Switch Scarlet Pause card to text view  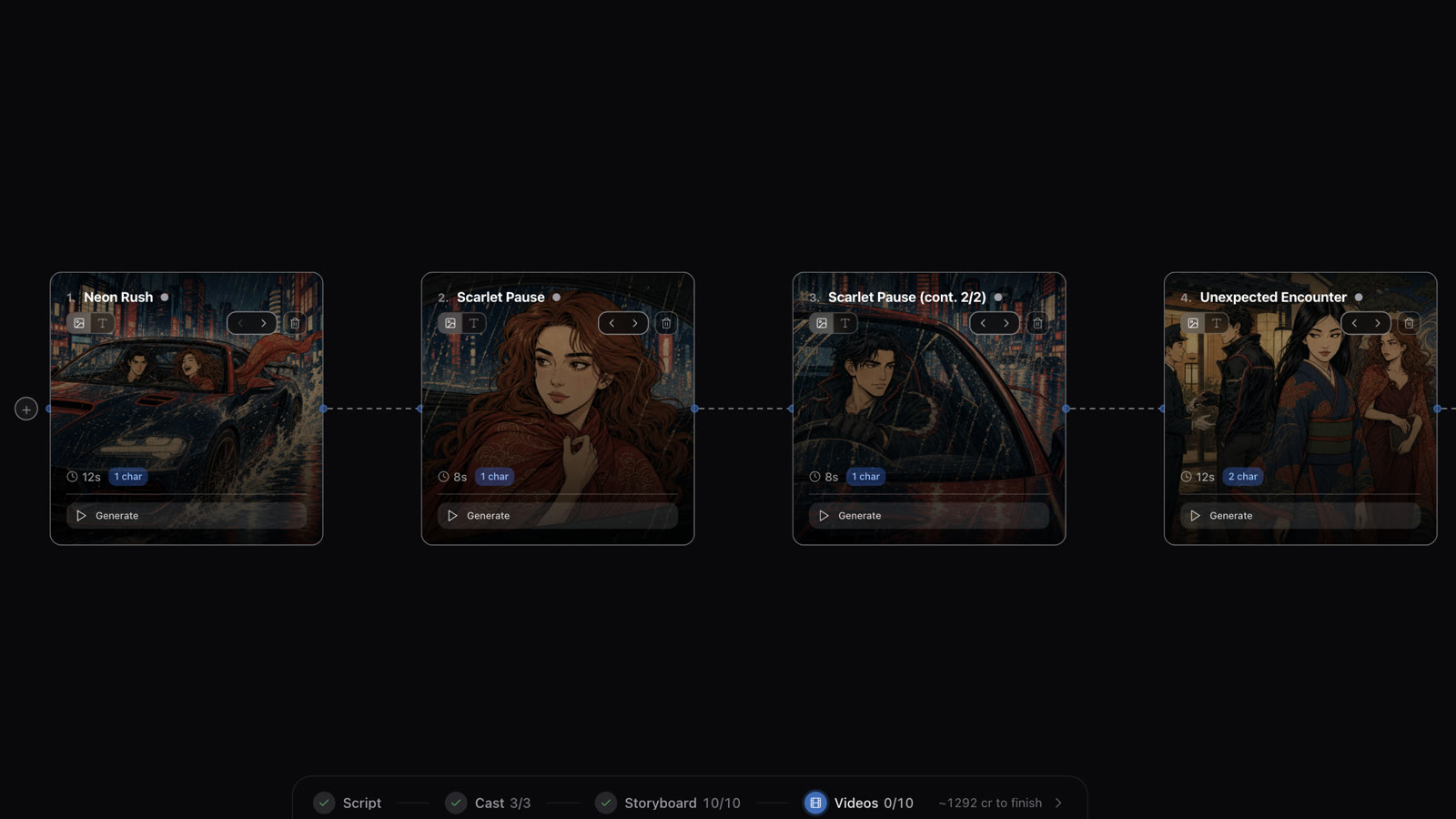coord(474,323)
